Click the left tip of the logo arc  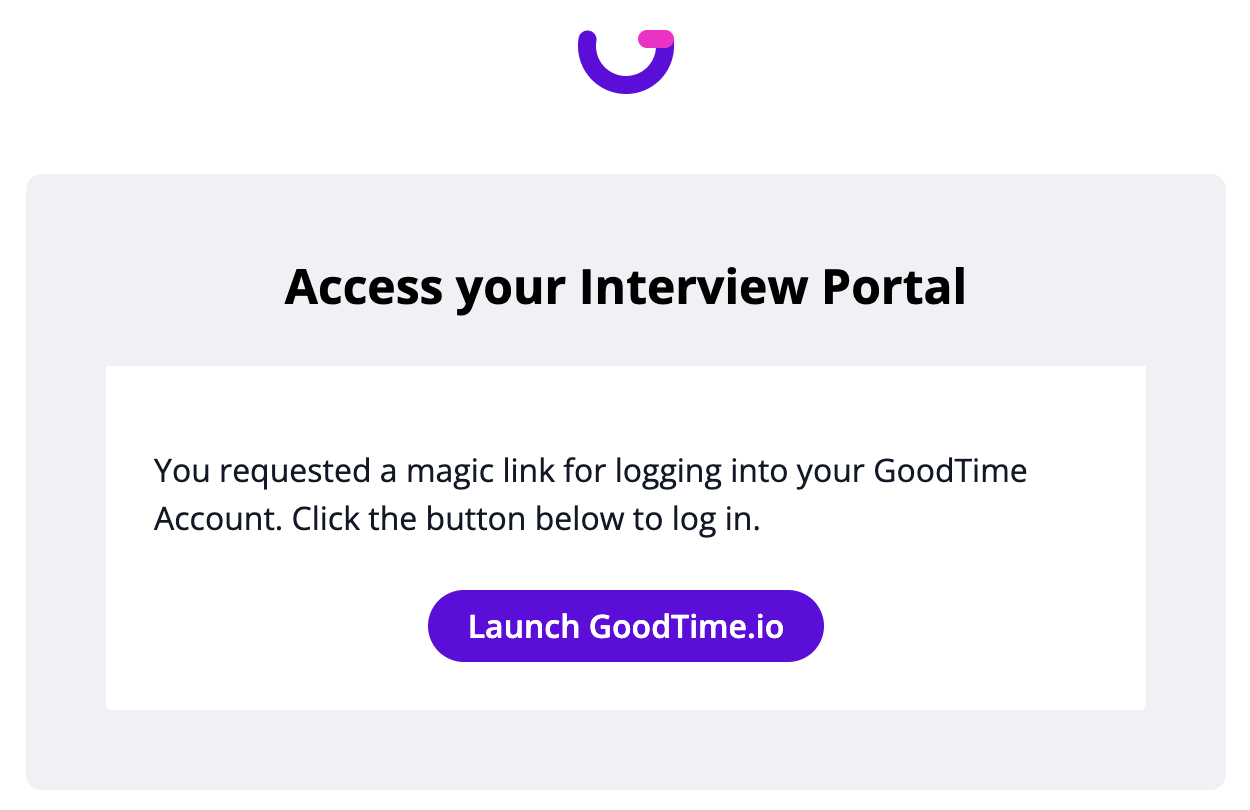585,37
